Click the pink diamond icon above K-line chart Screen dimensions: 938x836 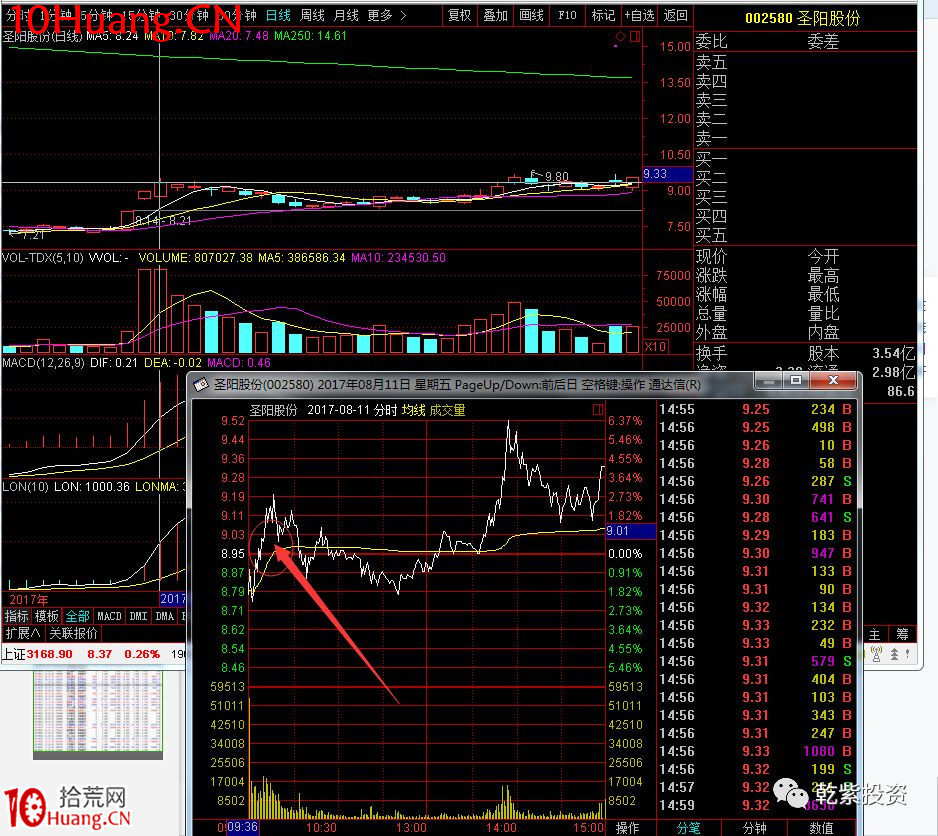(x=620, y=37)
